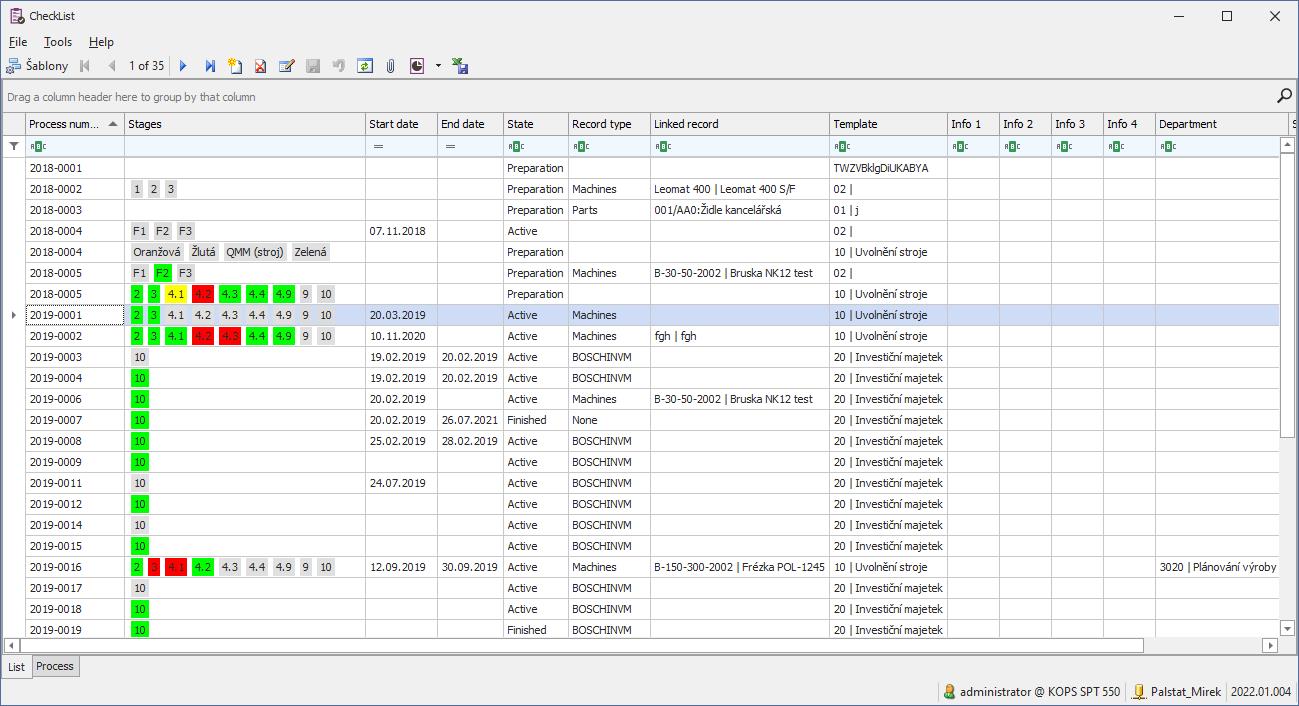Click green stage 4.2 in row 2019-0016
Image resolution: width=1299 pixels, height=706 pixels.
203,567
